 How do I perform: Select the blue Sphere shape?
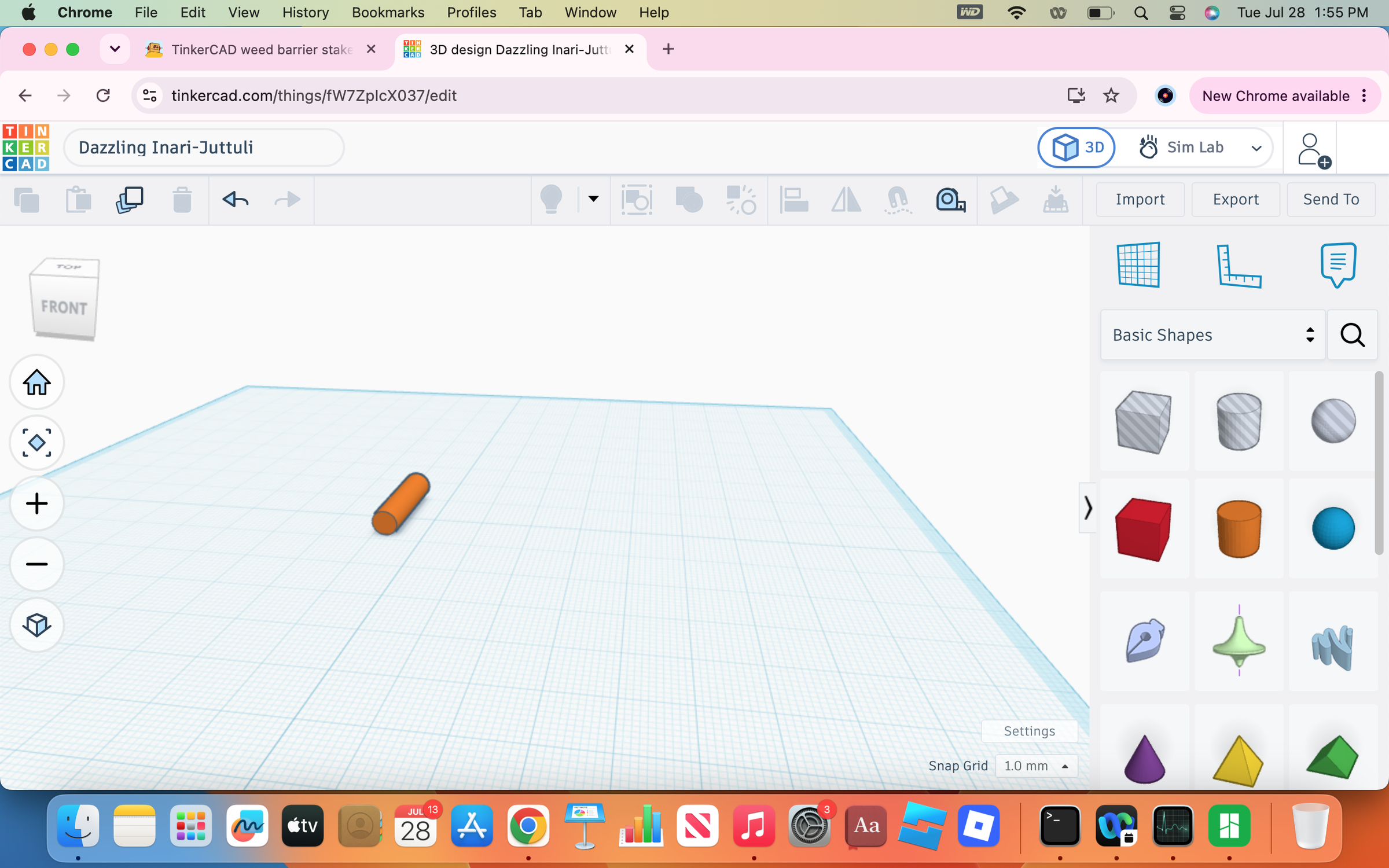point(1333,529)
